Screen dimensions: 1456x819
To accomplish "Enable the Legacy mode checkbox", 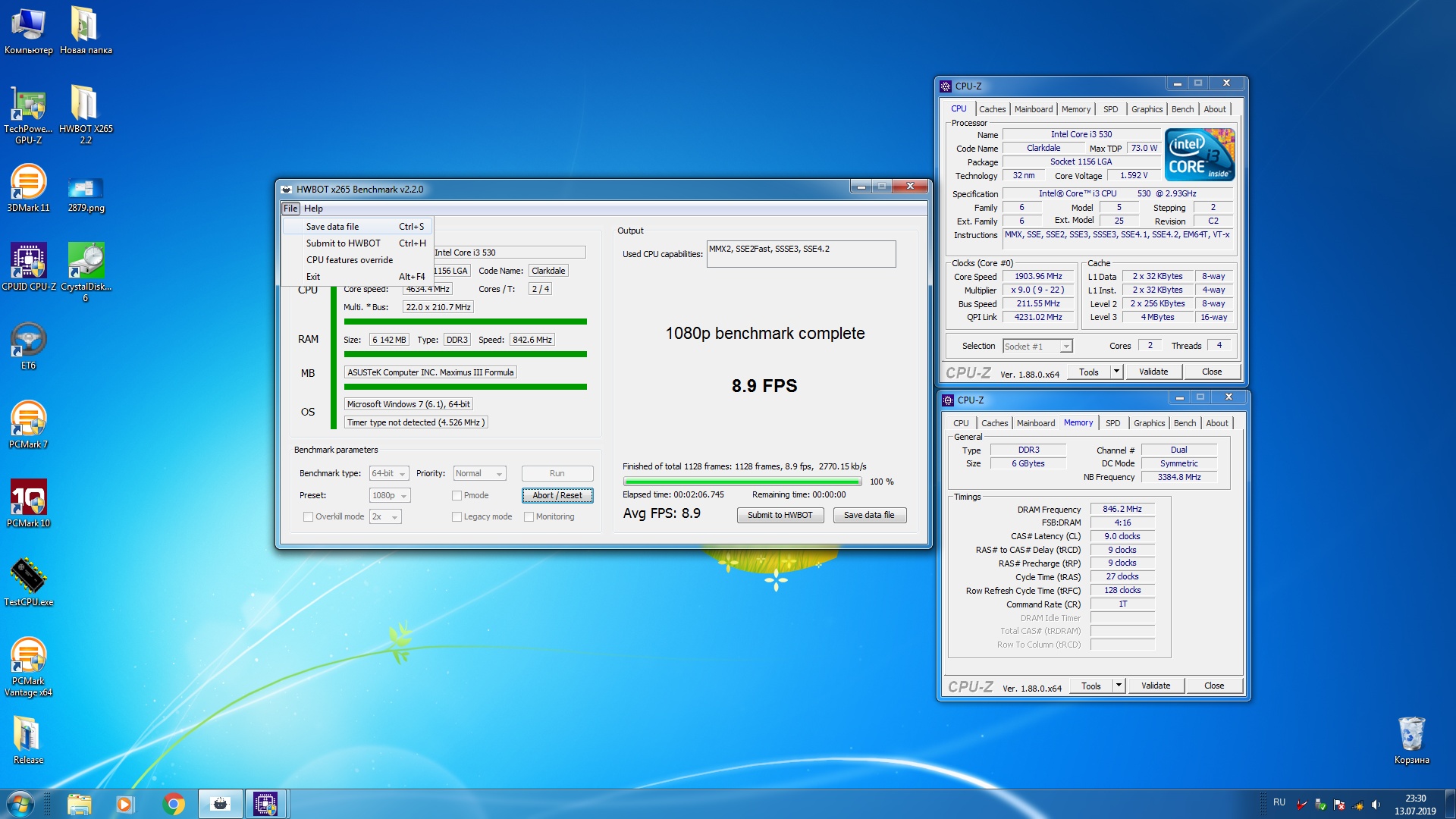I will pos(457,516).
